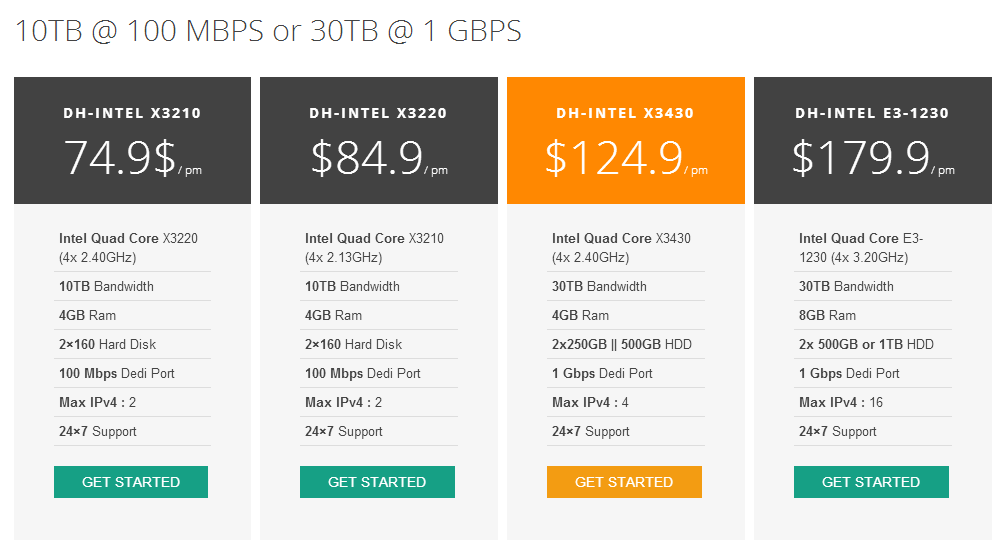Image resolution: width=1005 pixels, height=556 pixels.
Task: Click 1 Gbps Dedi Port in X3430 plan
Action: pos(602,373)
